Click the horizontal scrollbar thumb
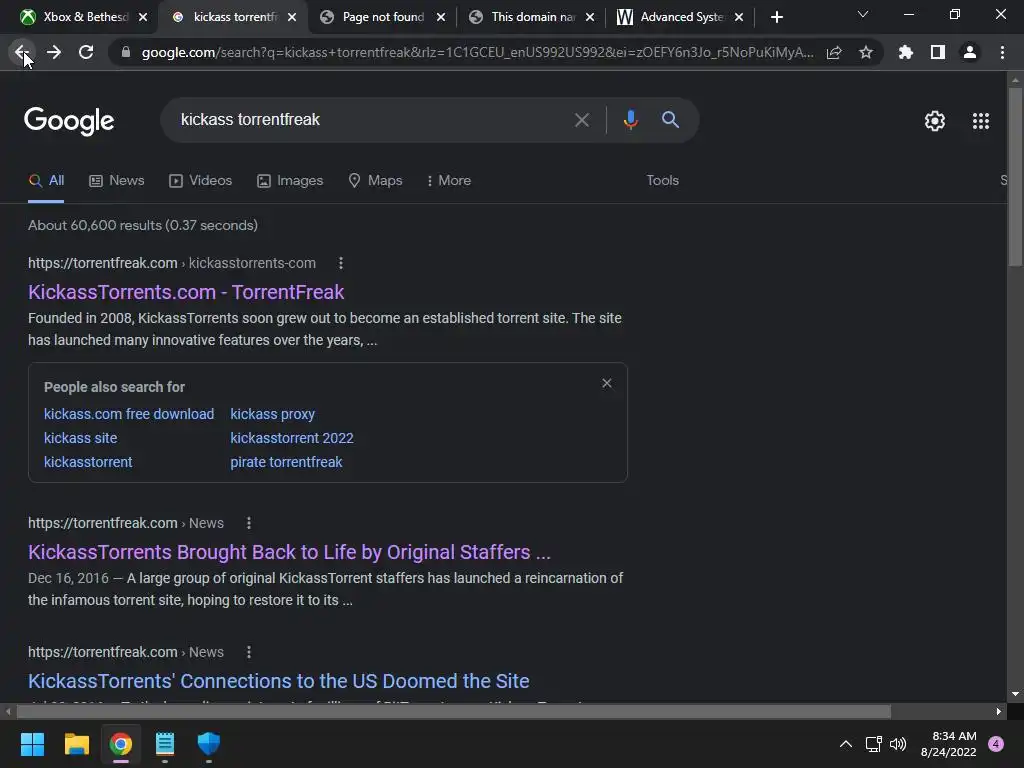 pos(454,711)
